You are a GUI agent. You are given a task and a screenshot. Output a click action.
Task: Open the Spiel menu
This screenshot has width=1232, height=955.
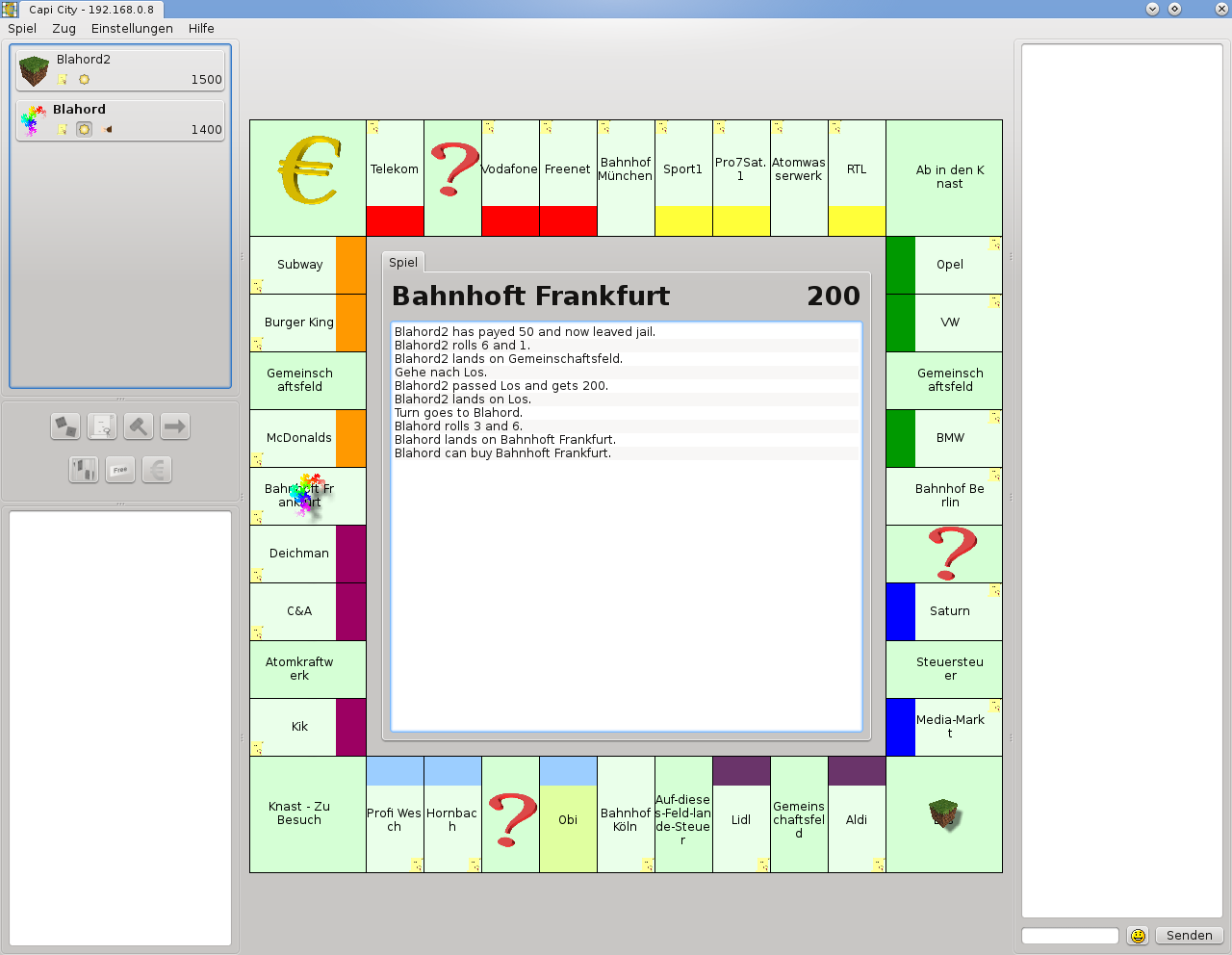[22, 28]
